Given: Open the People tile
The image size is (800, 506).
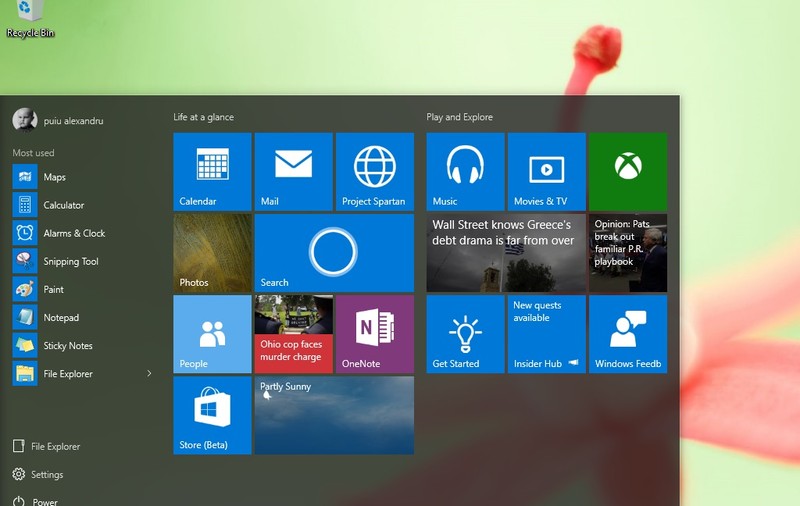Looking at the screenshot, I should click(212, 334).
